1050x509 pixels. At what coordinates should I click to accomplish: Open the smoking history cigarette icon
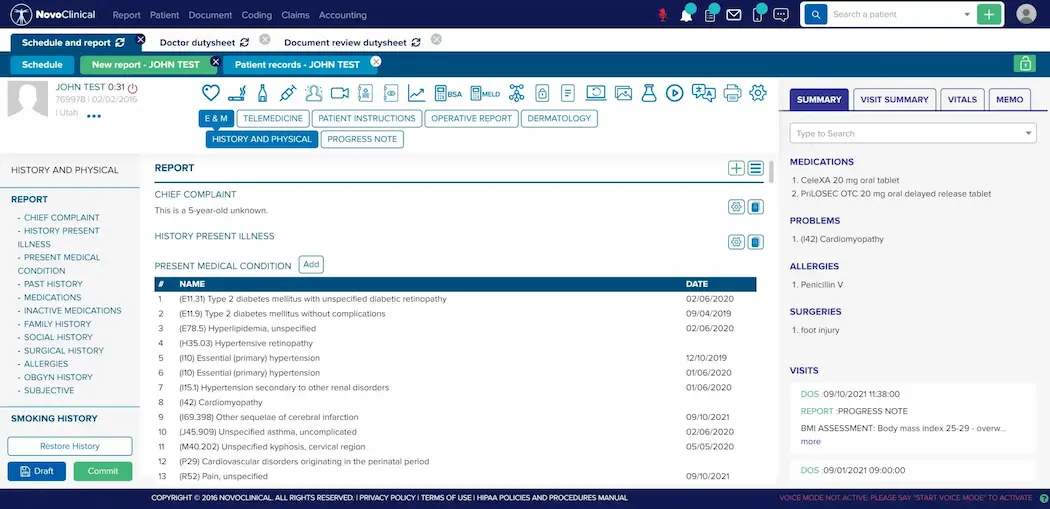(237, 93)
